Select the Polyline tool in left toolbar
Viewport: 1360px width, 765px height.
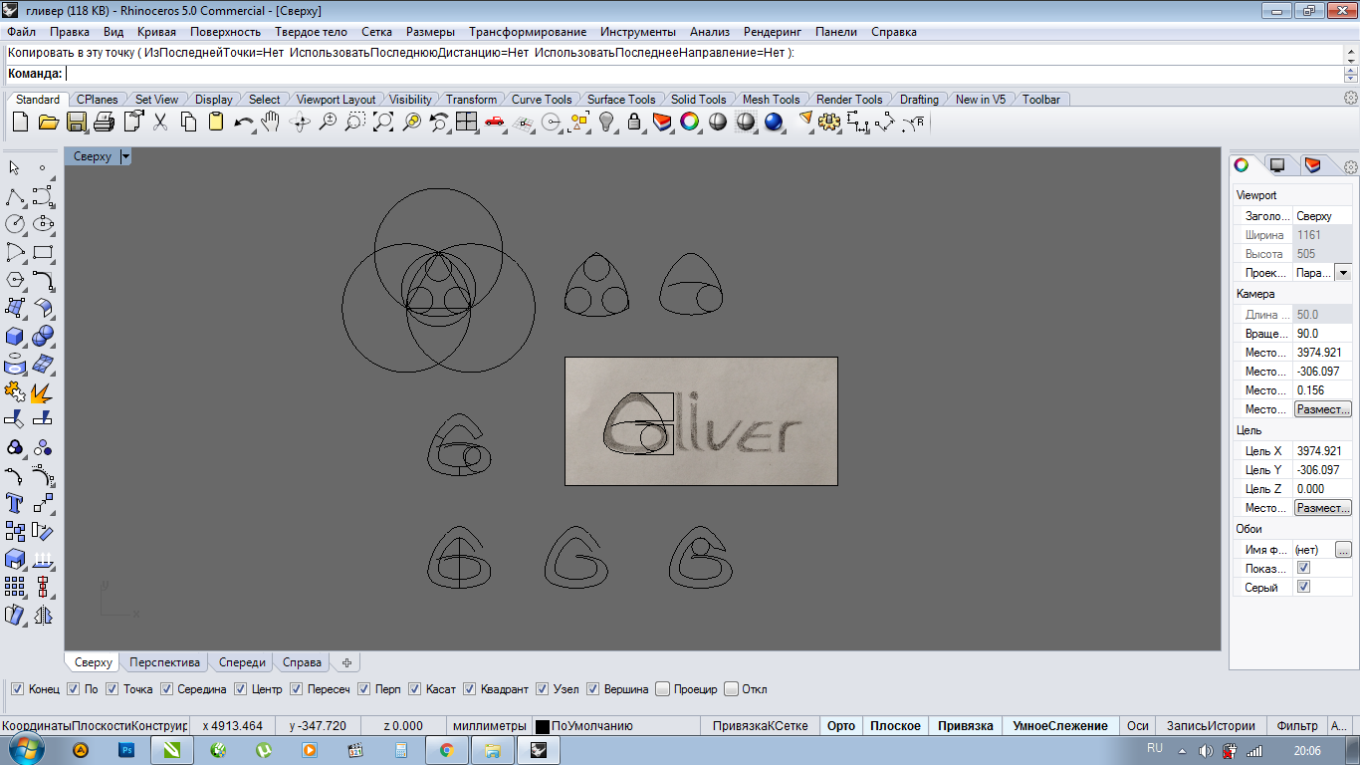tap(15, 197)
